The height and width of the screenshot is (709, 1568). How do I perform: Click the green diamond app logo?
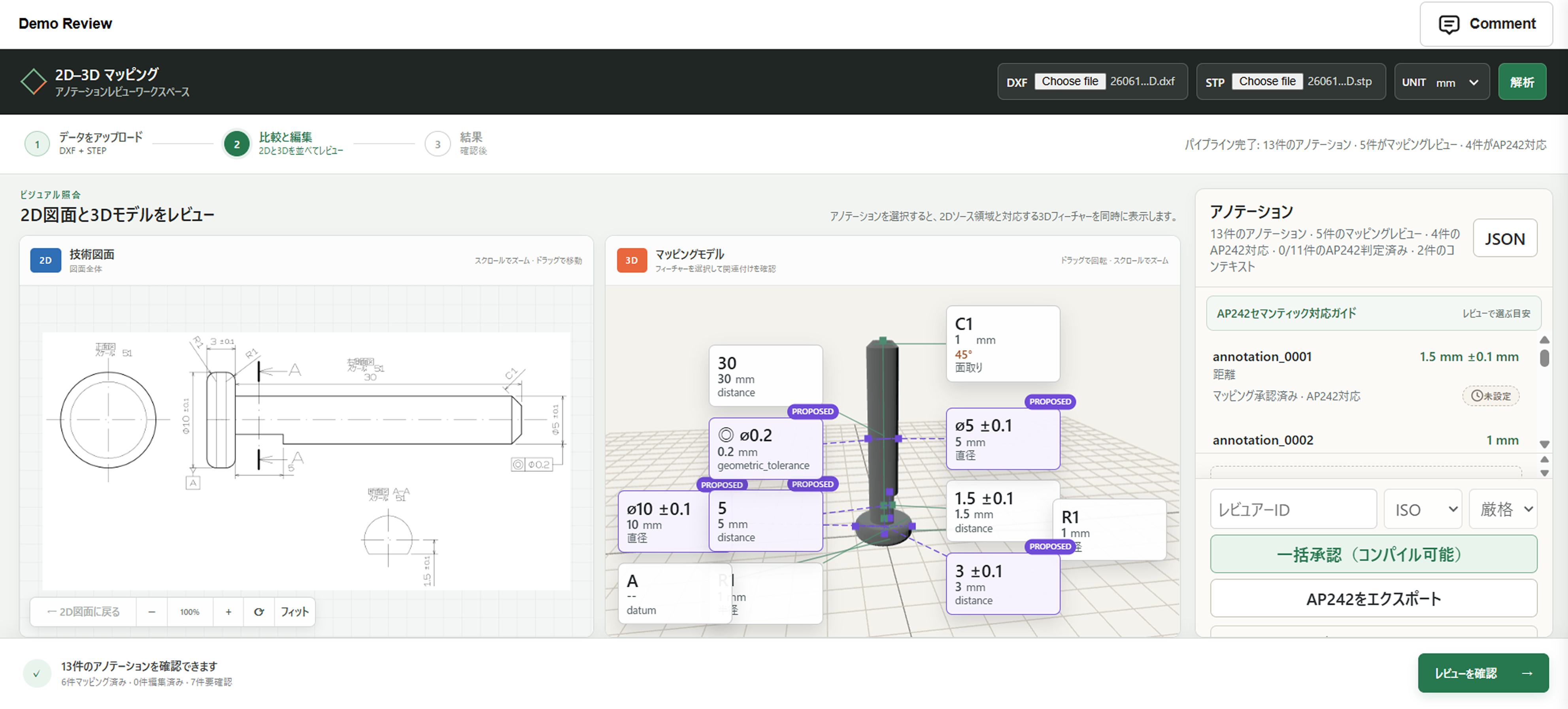click(34, 81)
